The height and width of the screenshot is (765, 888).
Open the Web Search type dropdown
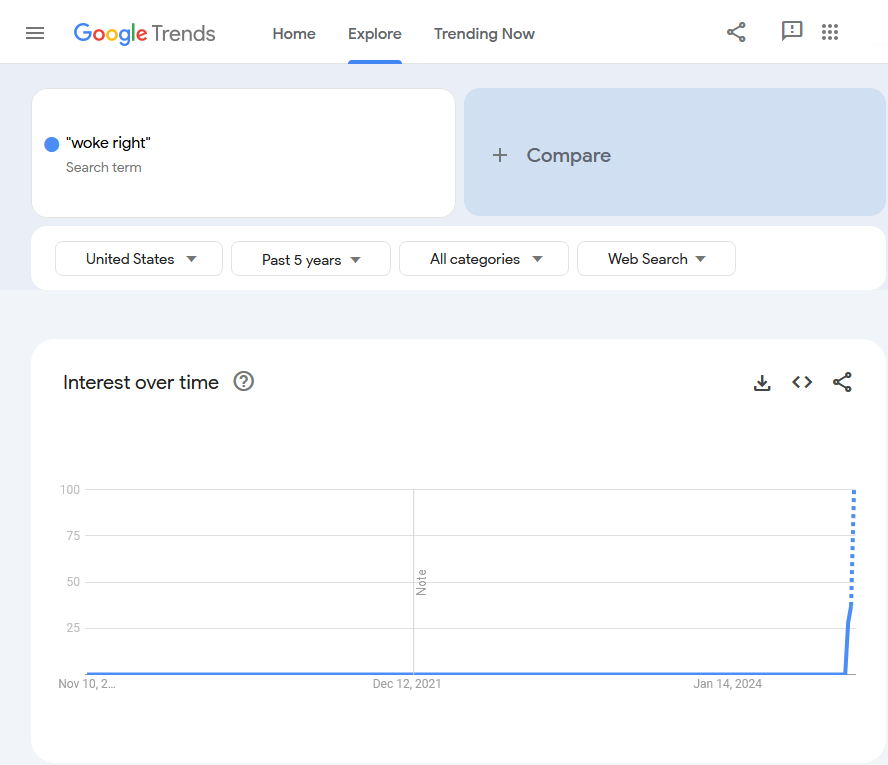click(656, 259)
